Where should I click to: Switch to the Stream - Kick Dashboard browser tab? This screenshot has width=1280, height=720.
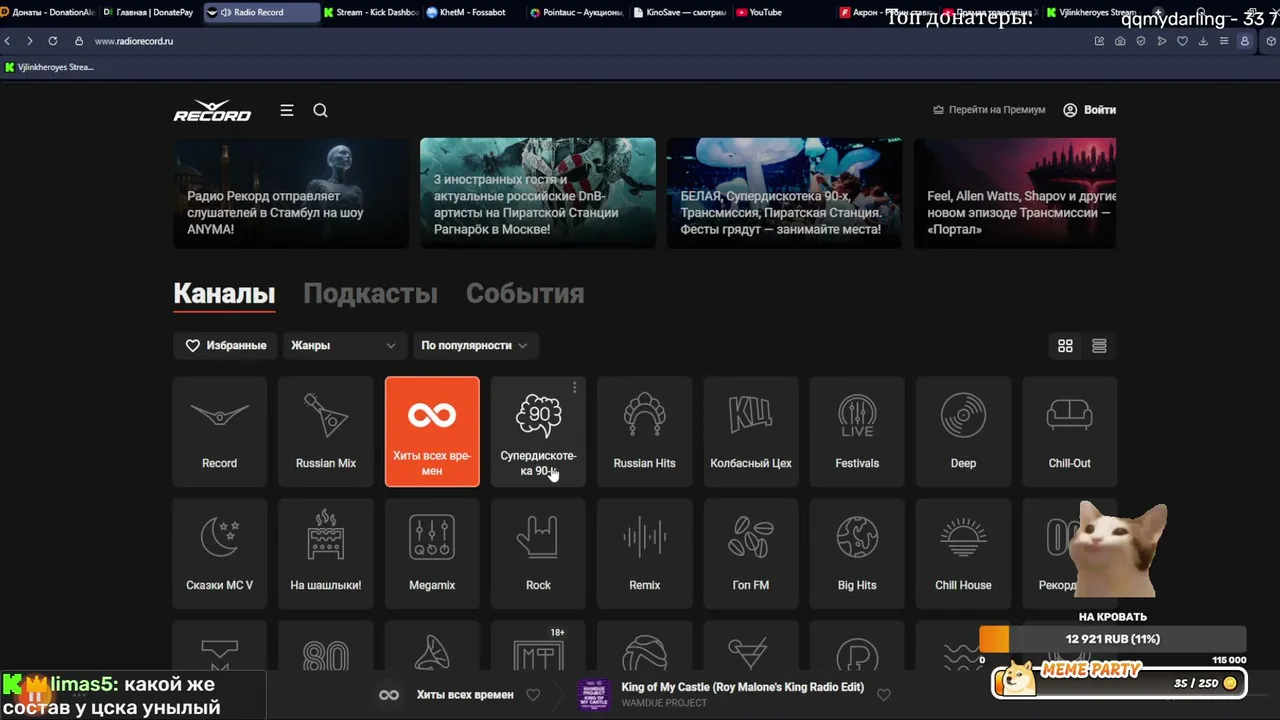point(370,12)
